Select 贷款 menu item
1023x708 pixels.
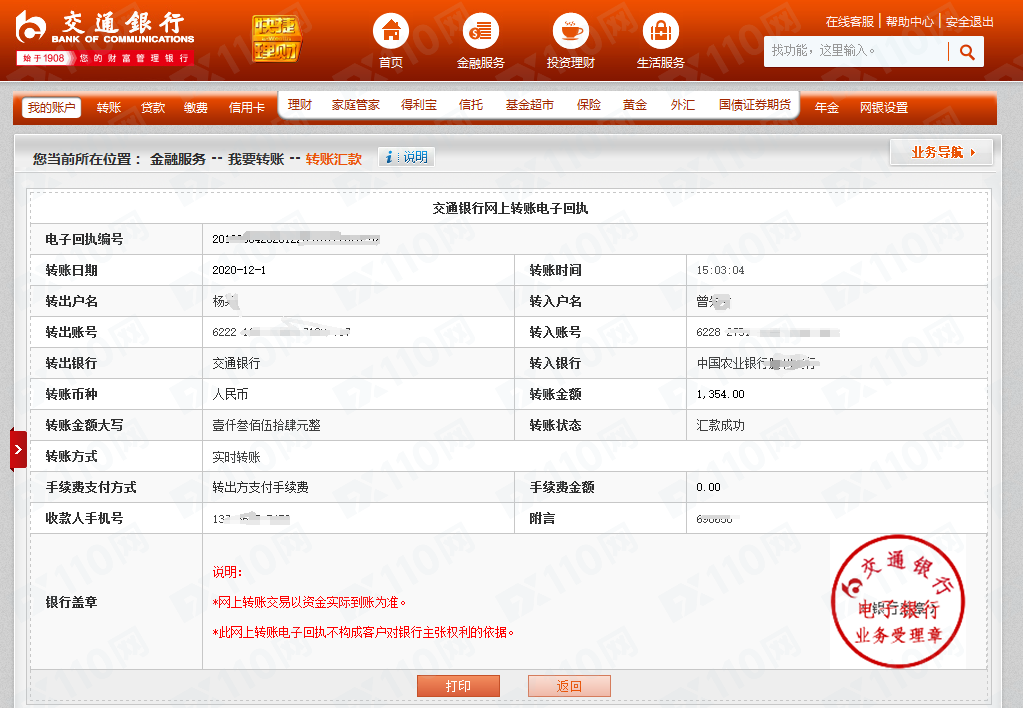point(153,108)
